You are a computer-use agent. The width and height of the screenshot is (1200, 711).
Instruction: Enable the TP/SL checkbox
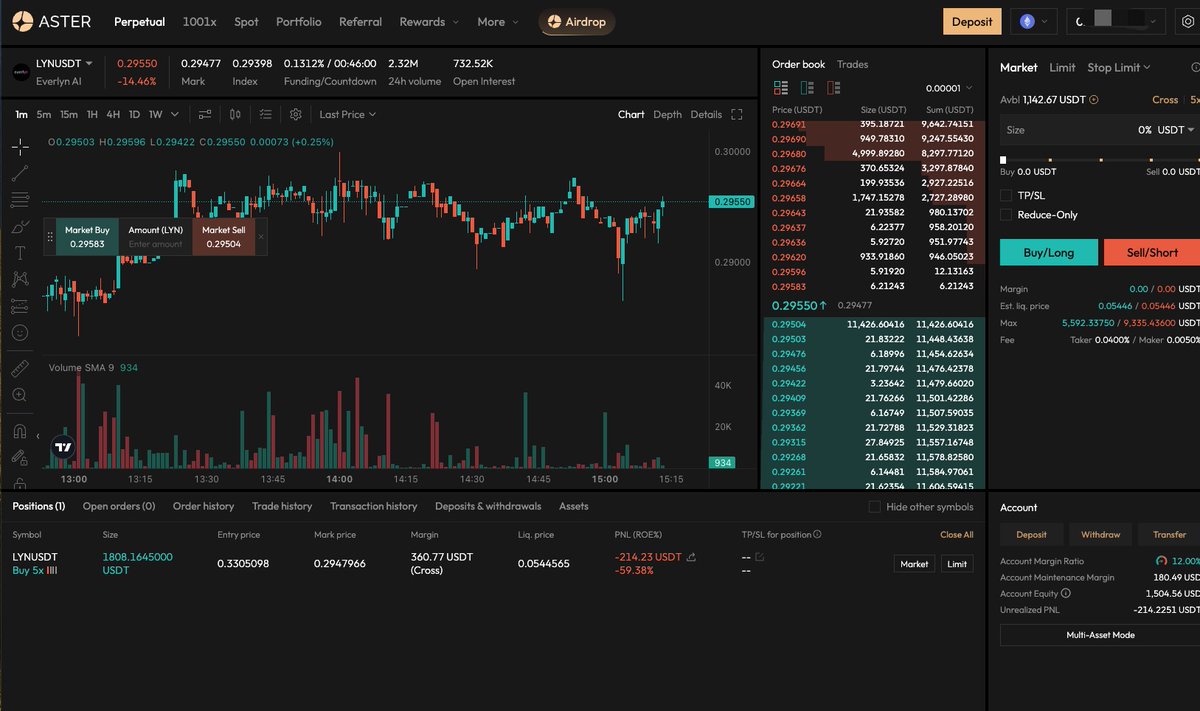(x=1006, y=196)
